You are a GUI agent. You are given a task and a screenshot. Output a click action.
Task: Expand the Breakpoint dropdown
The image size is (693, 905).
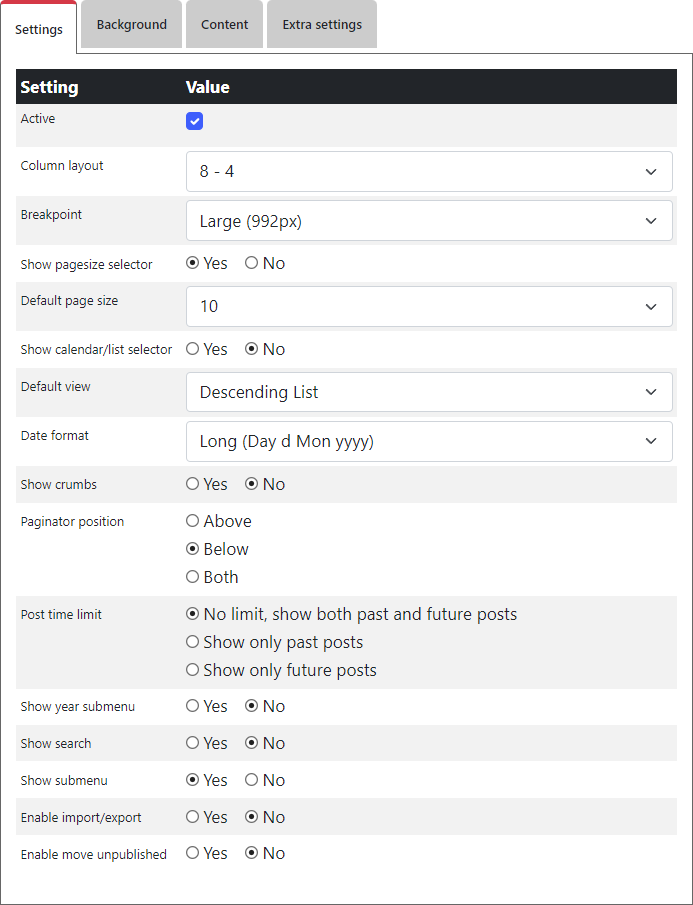tap(429, 221)
